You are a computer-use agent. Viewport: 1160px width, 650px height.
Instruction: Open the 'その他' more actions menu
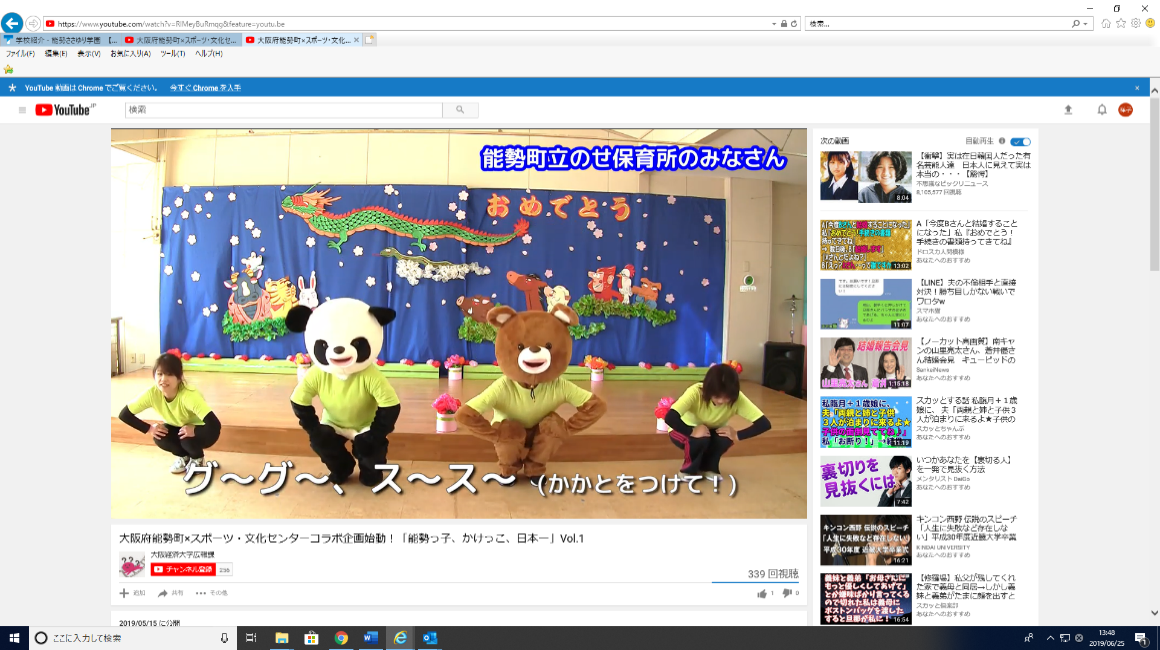click(212, 593)
